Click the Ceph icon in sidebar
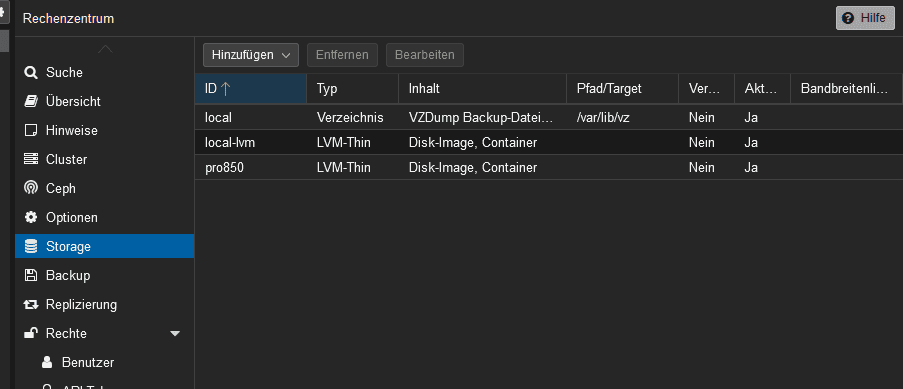 click(x=31, y=188)
